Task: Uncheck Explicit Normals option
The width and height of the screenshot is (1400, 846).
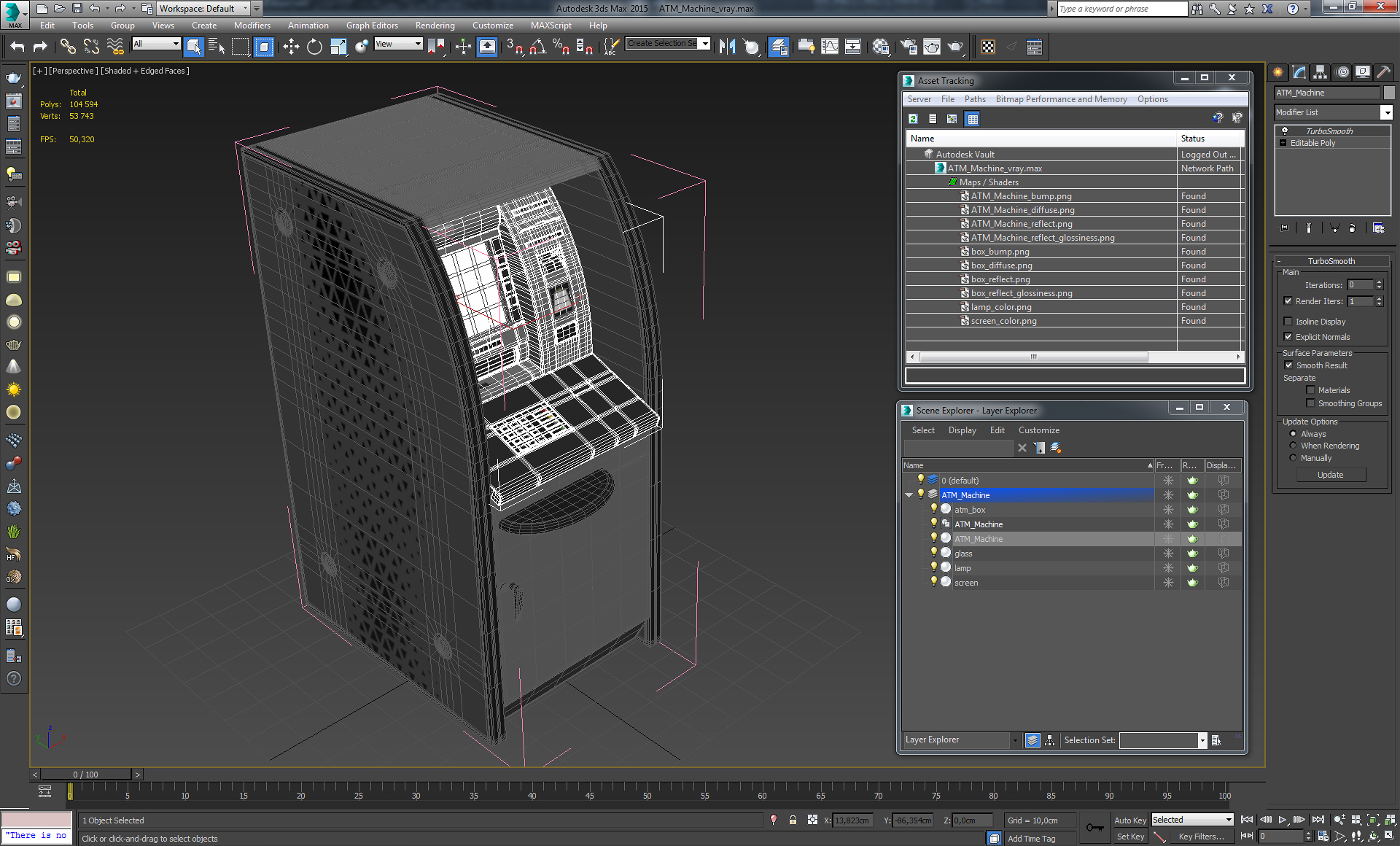Action: point(1288,336)
